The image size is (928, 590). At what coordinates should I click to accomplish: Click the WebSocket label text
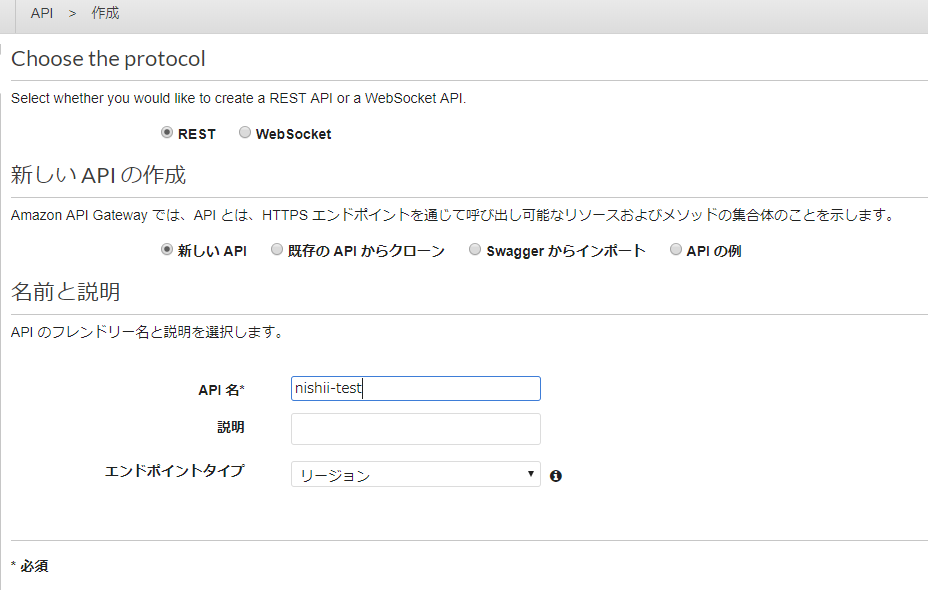pos(293,134)
